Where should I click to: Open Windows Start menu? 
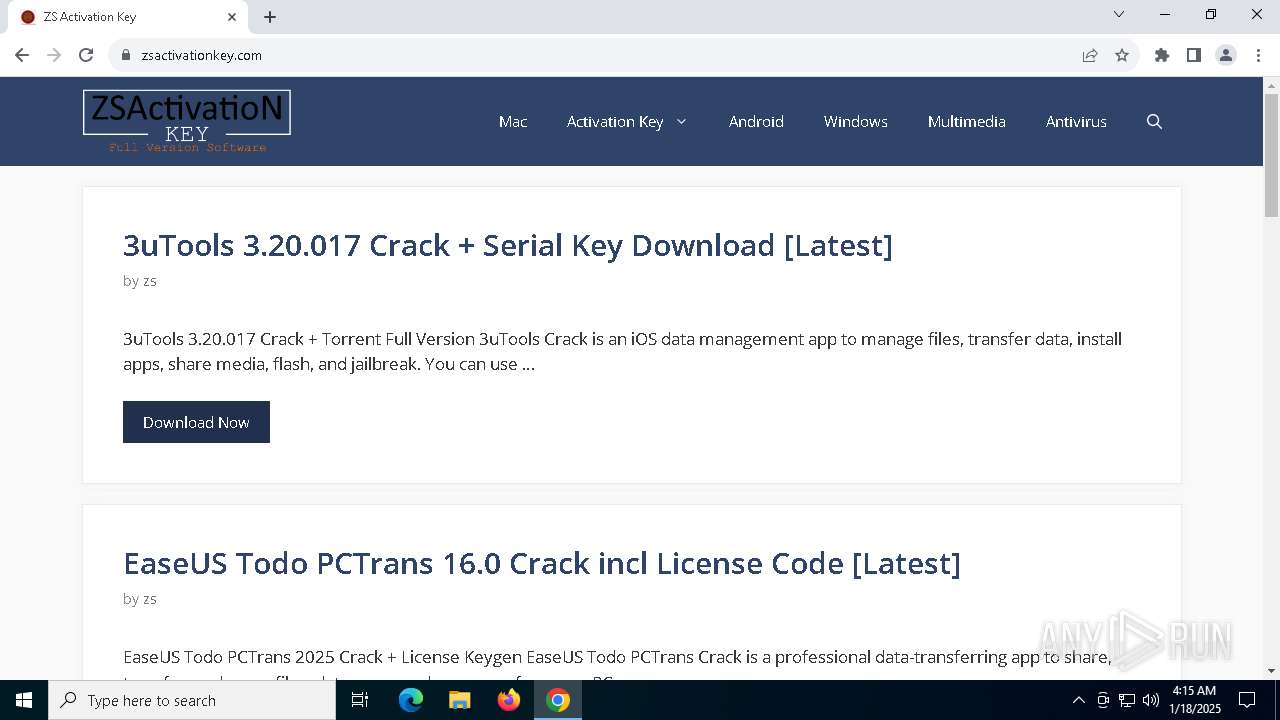(x=24, y=700)
